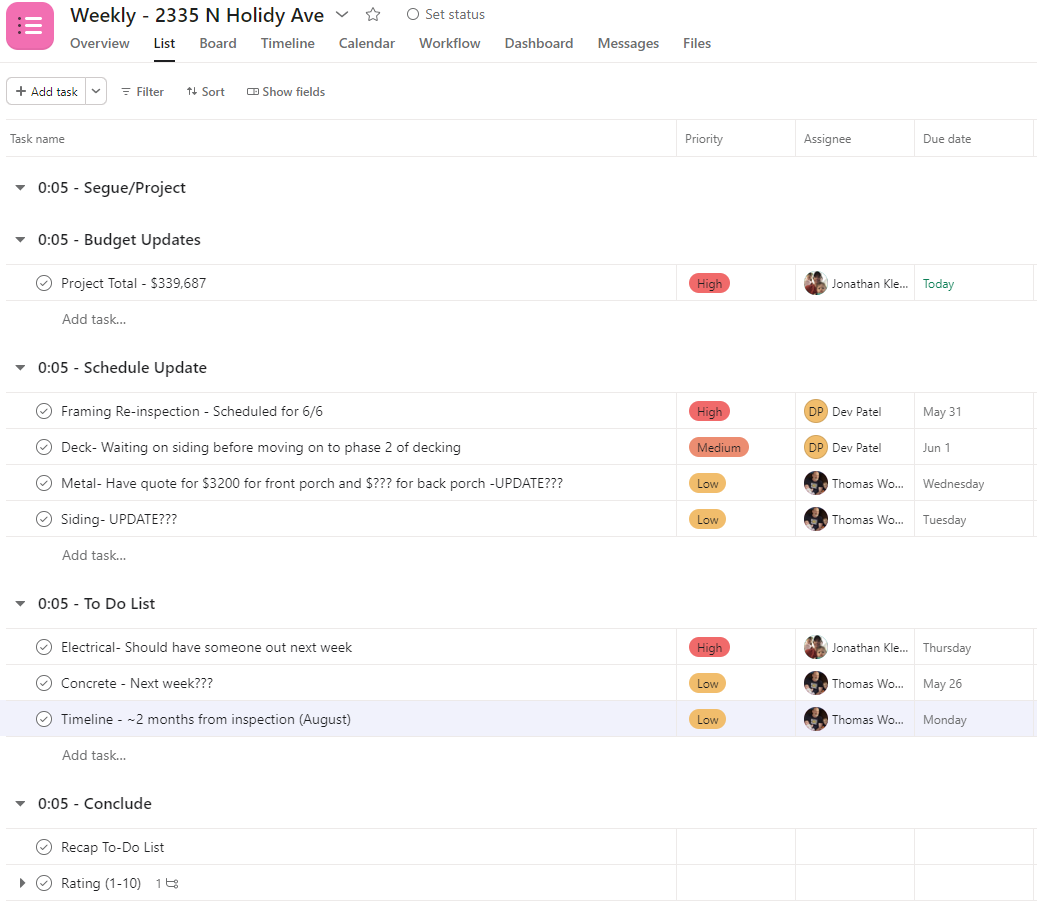Click Add task... under To Do List

(x=94, y=755)
